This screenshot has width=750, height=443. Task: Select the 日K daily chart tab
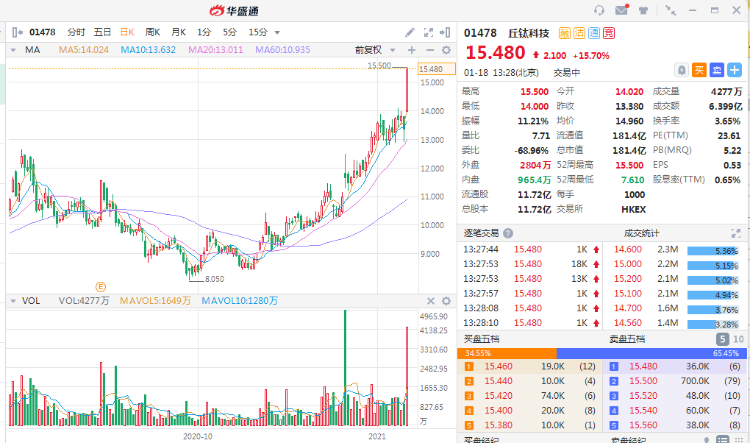[x=127, y=32]
